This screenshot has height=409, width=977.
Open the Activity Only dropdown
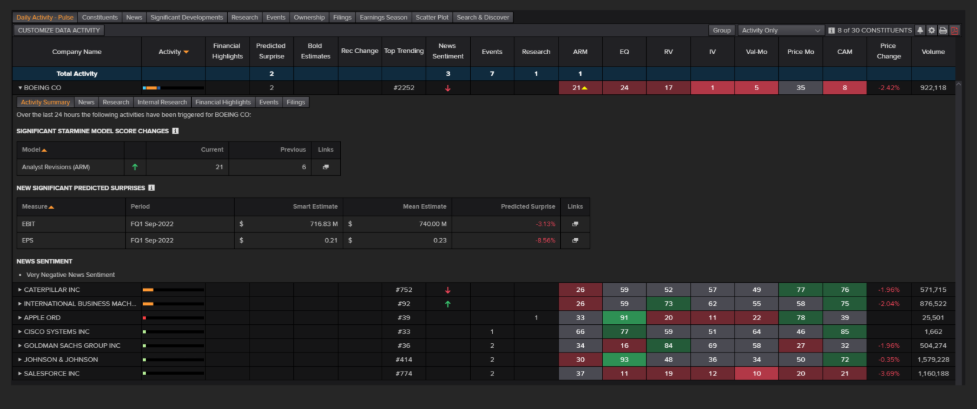(x=780, y=31)
